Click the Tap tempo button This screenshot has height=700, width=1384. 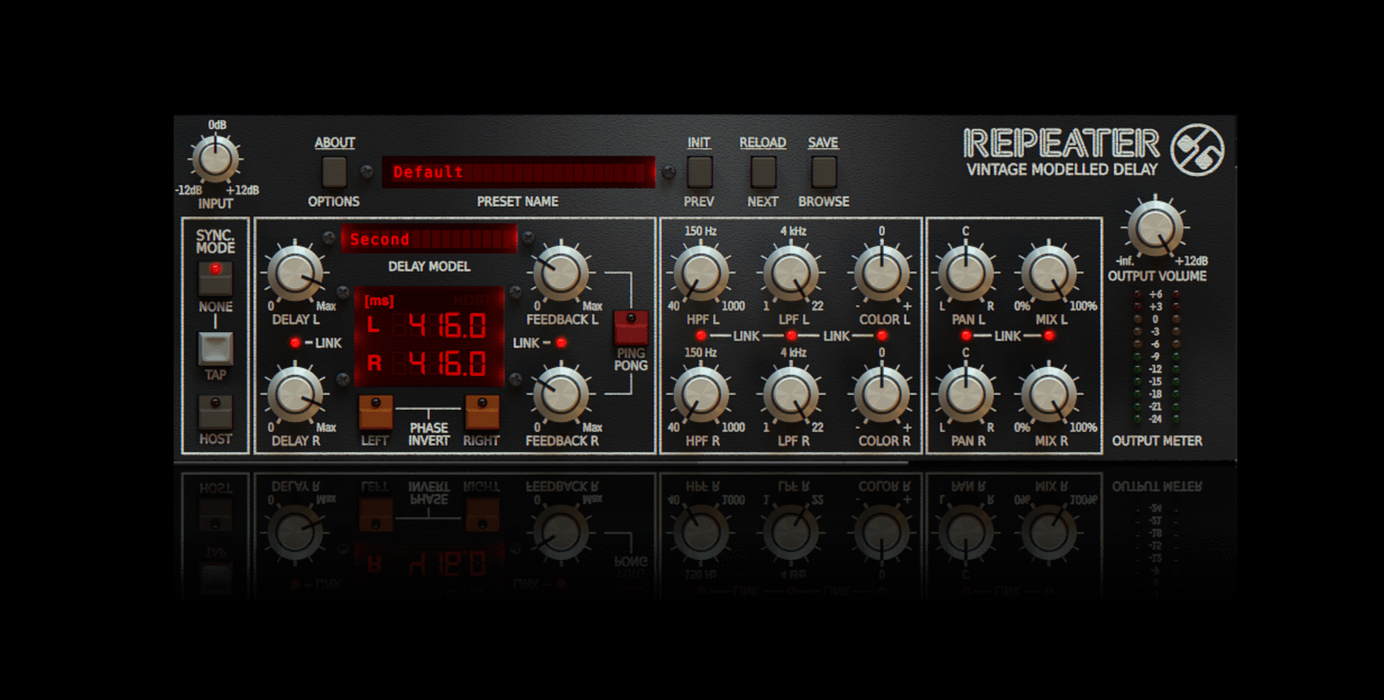click(215, 348)
